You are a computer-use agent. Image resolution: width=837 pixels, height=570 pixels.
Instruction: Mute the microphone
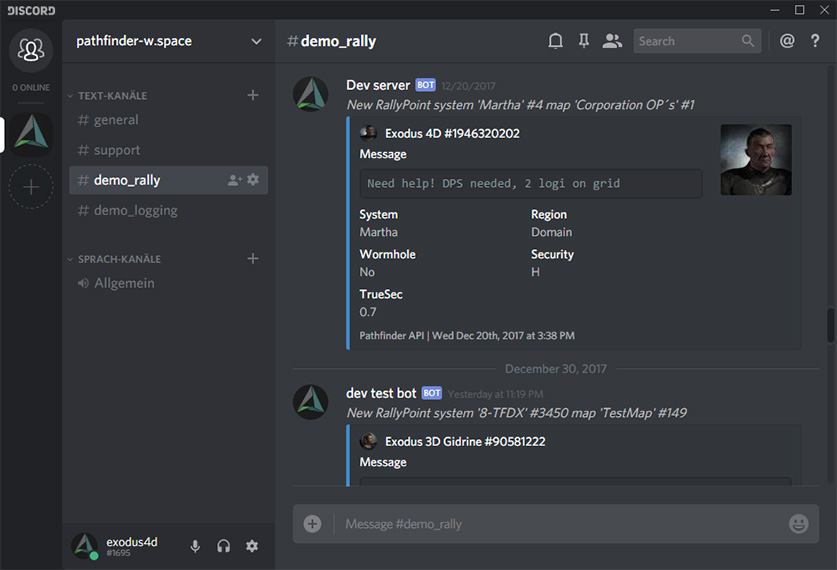click(196, 546)
